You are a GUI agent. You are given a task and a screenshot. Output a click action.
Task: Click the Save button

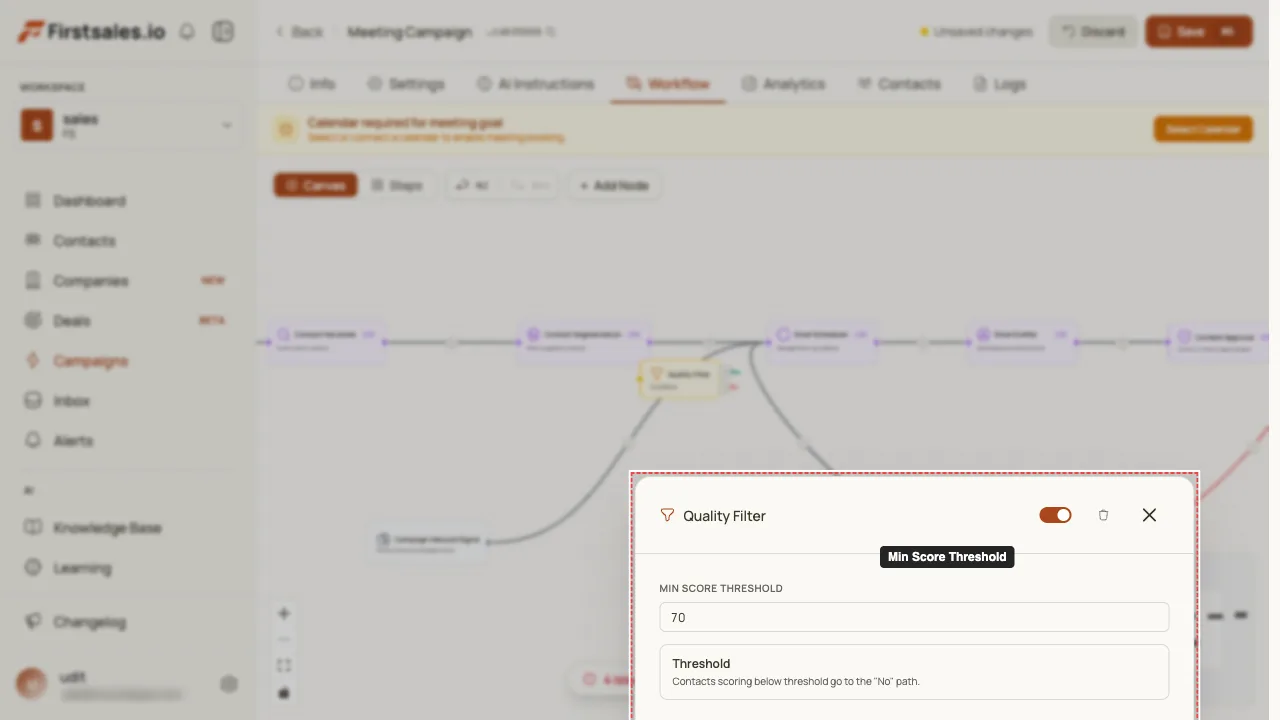pos(1199,31)
